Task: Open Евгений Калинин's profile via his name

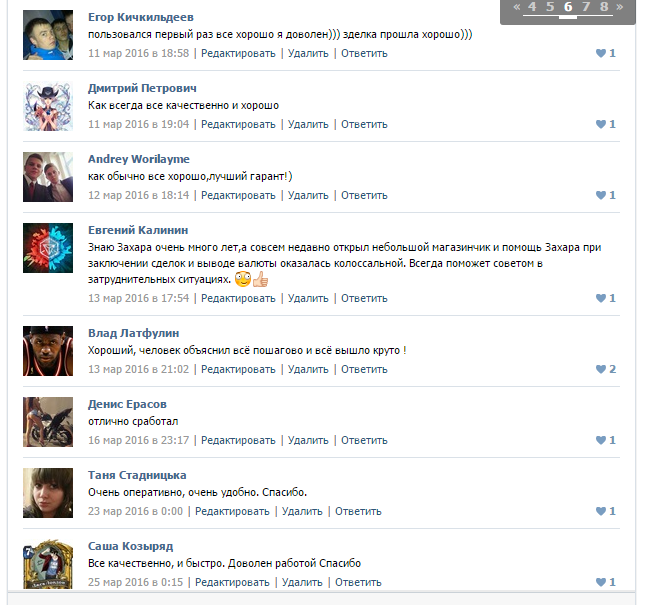Action: click(x=138, y=230)
